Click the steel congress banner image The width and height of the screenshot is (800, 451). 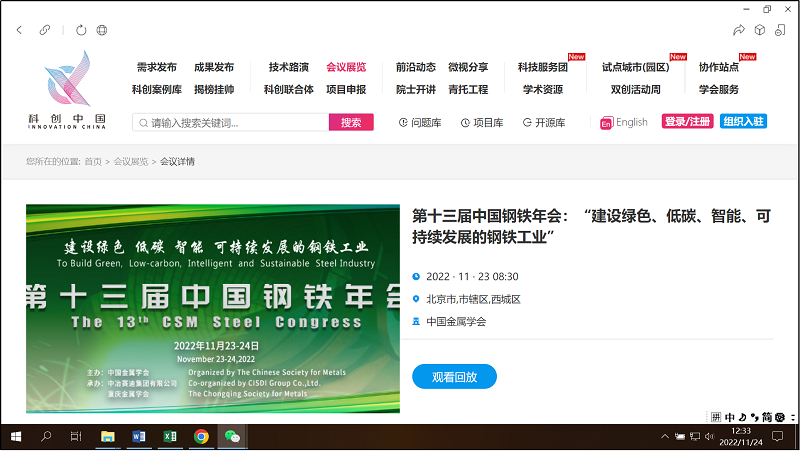[x=213, y=309]
